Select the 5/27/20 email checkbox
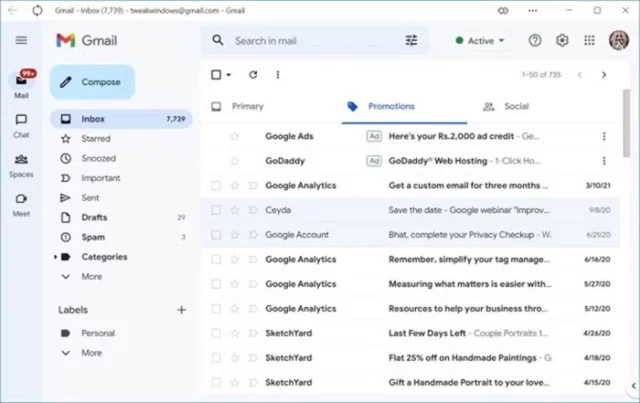The width and height of the screenshot is (640, 403). pyautogui.click(x=216, y=284)
